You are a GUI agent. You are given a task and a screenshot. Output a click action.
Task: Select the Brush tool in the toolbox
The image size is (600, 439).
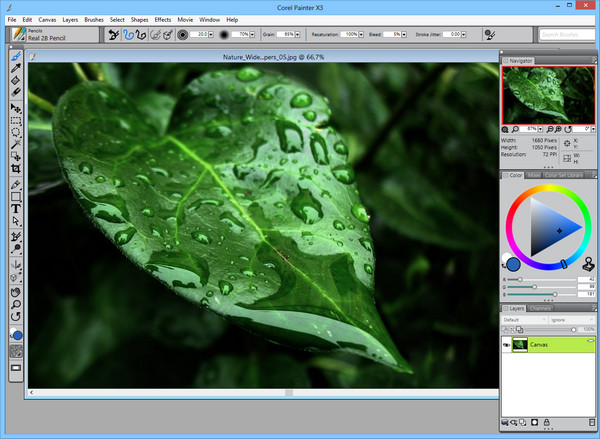(x=16, y=55)
